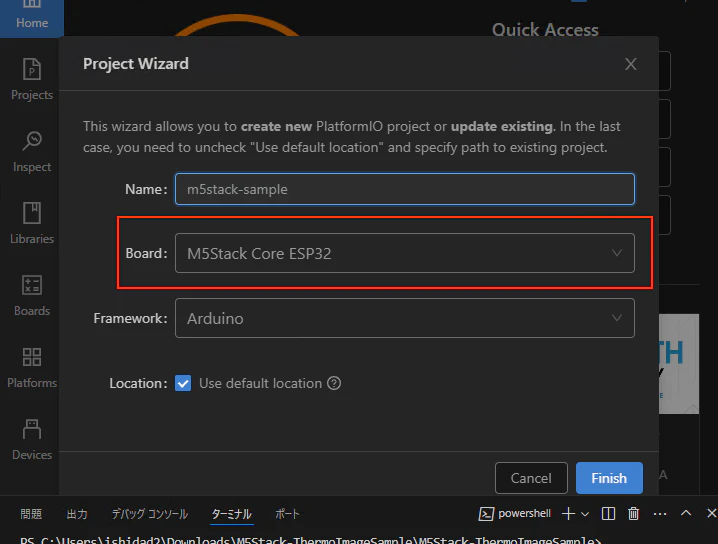This screenshot has width=718, height=544.
Task: Open the Devices section
Action: point(32,439)
